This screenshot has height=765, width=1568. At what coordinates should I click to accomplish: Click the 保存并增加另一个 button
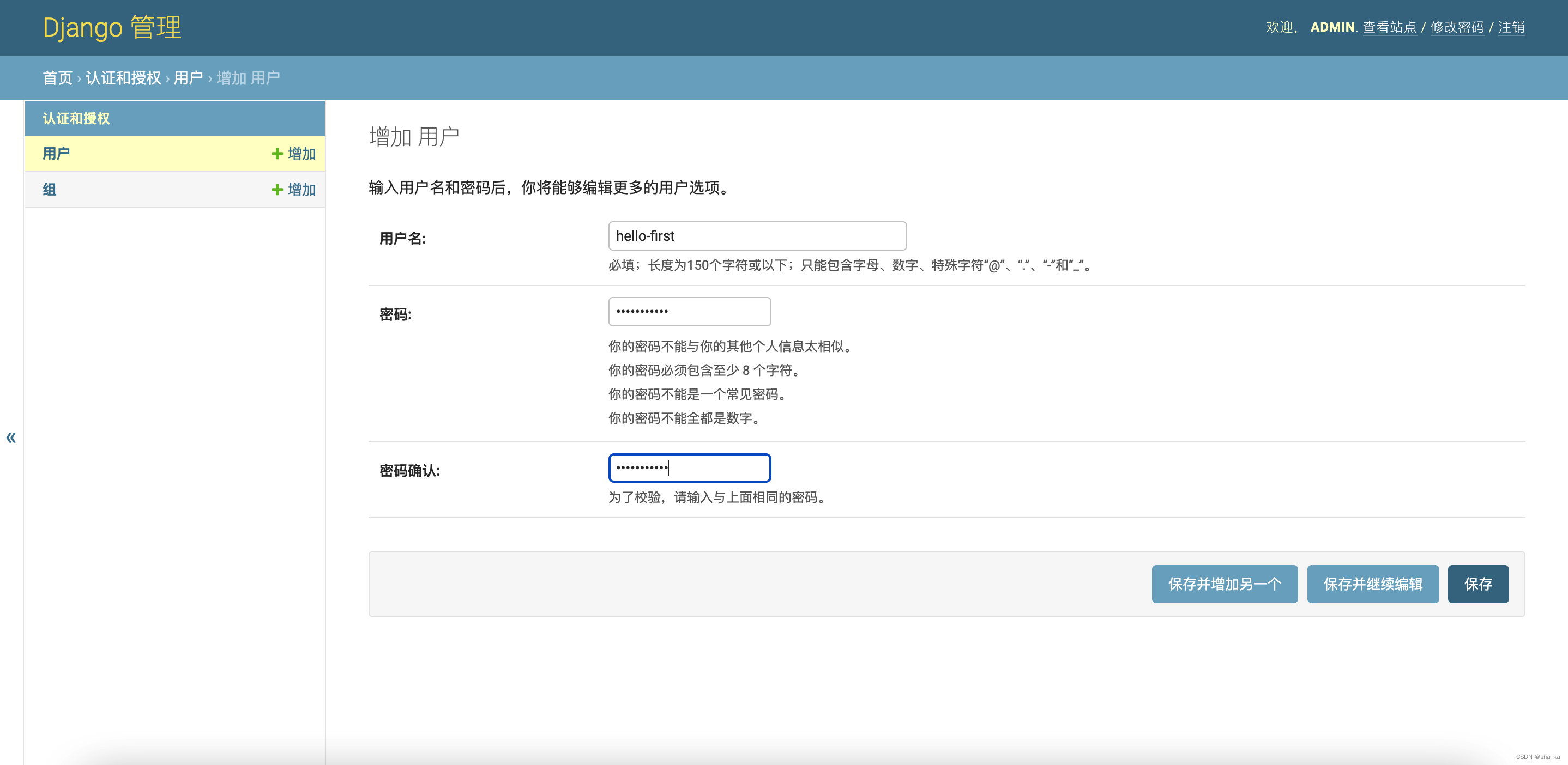[x=1225, y=584]
